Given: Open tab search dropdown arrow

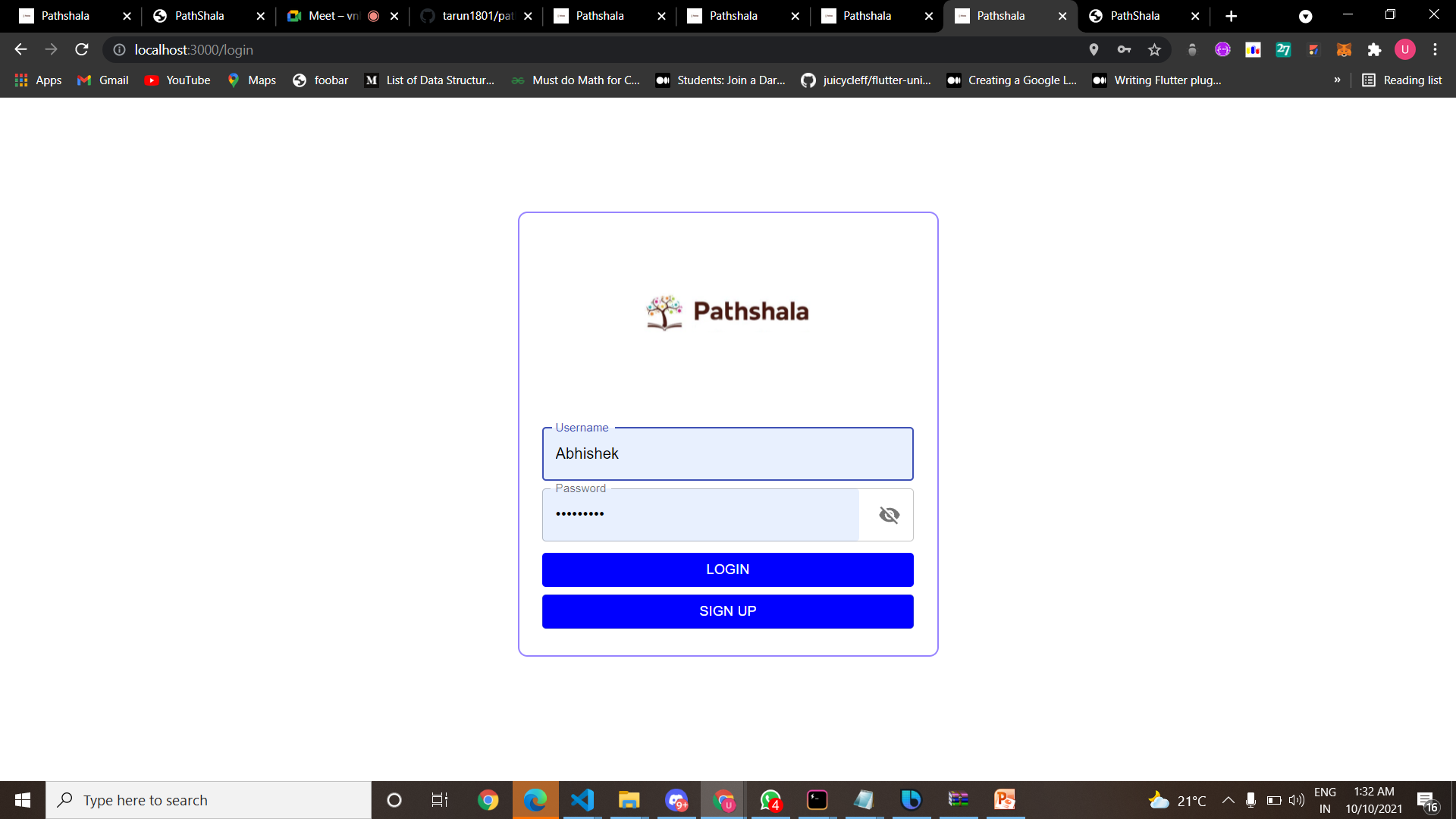Looking at the screenshot, I should coord(1305,16).
